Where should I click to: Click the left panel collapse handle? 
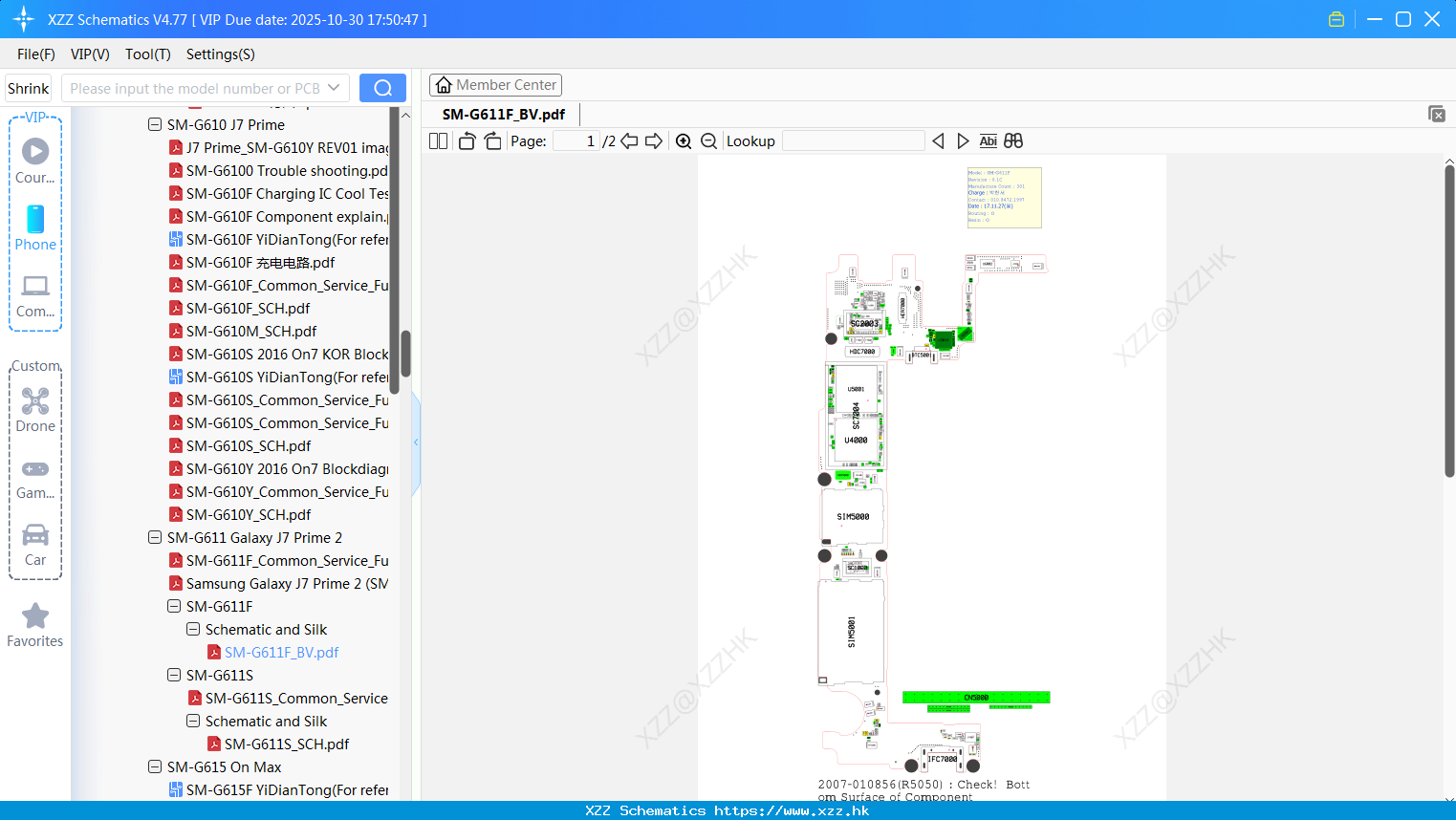pos(416,442)
